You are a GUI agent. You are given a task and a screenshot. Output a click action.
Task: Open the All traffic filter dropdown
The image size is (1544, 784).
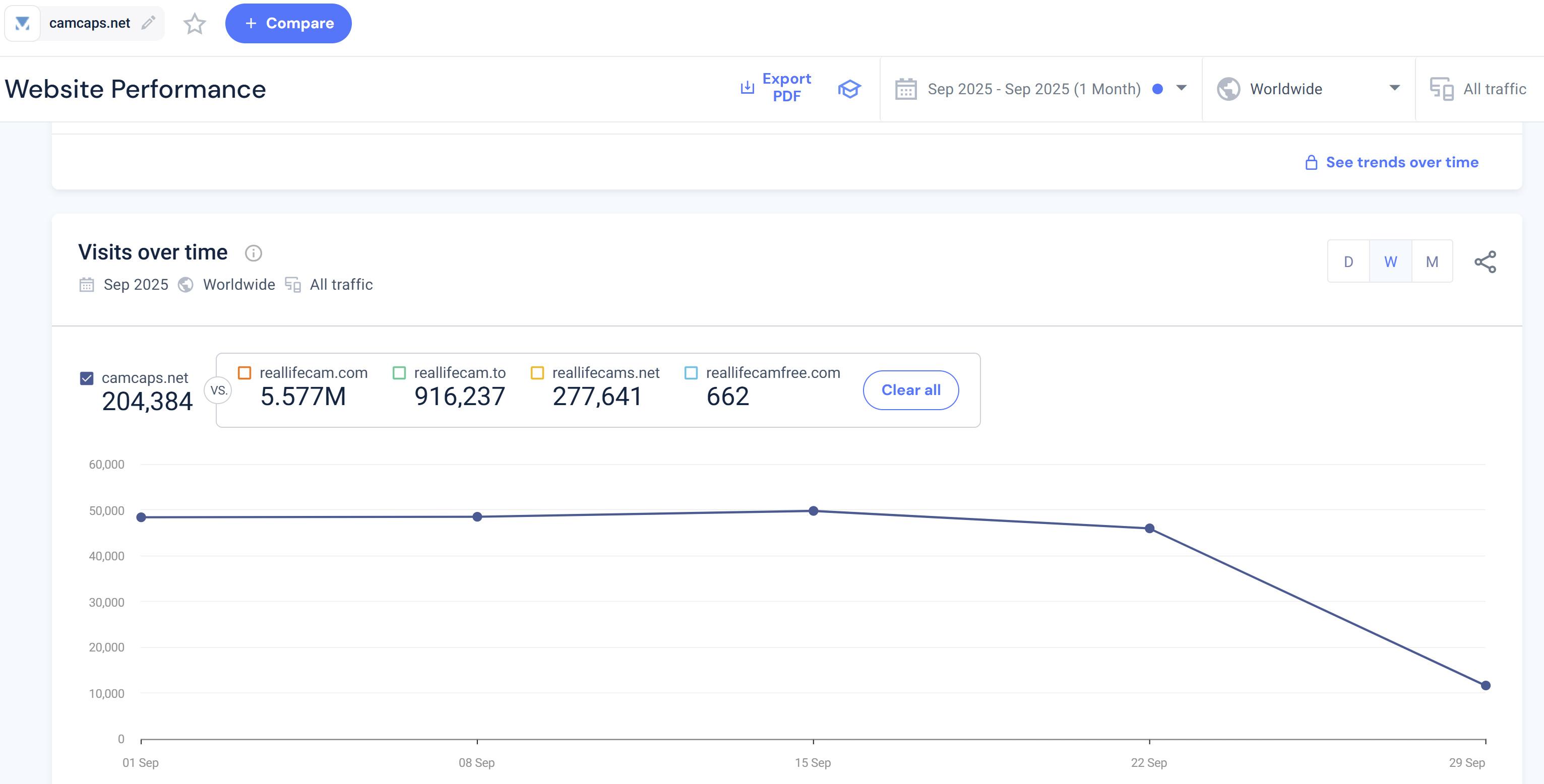(1494, 89)
